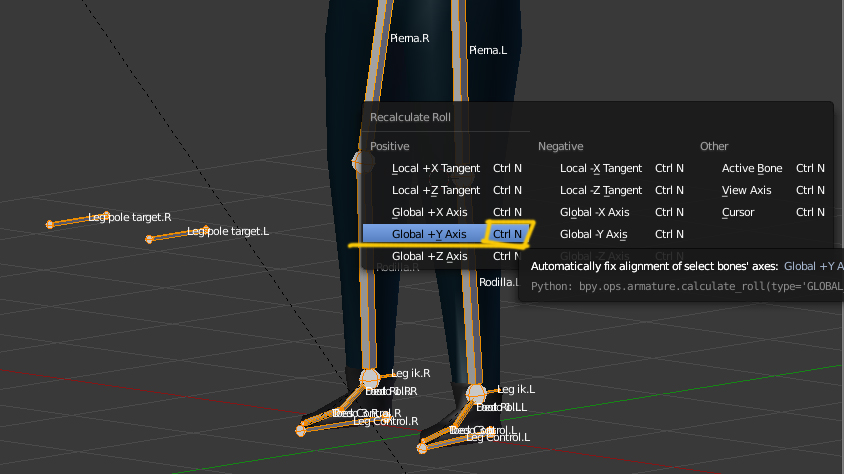Choose Local -Z Tangent roll option
Image resolution: width=844 pixels, height=474 pixels.
click(614, 190)
